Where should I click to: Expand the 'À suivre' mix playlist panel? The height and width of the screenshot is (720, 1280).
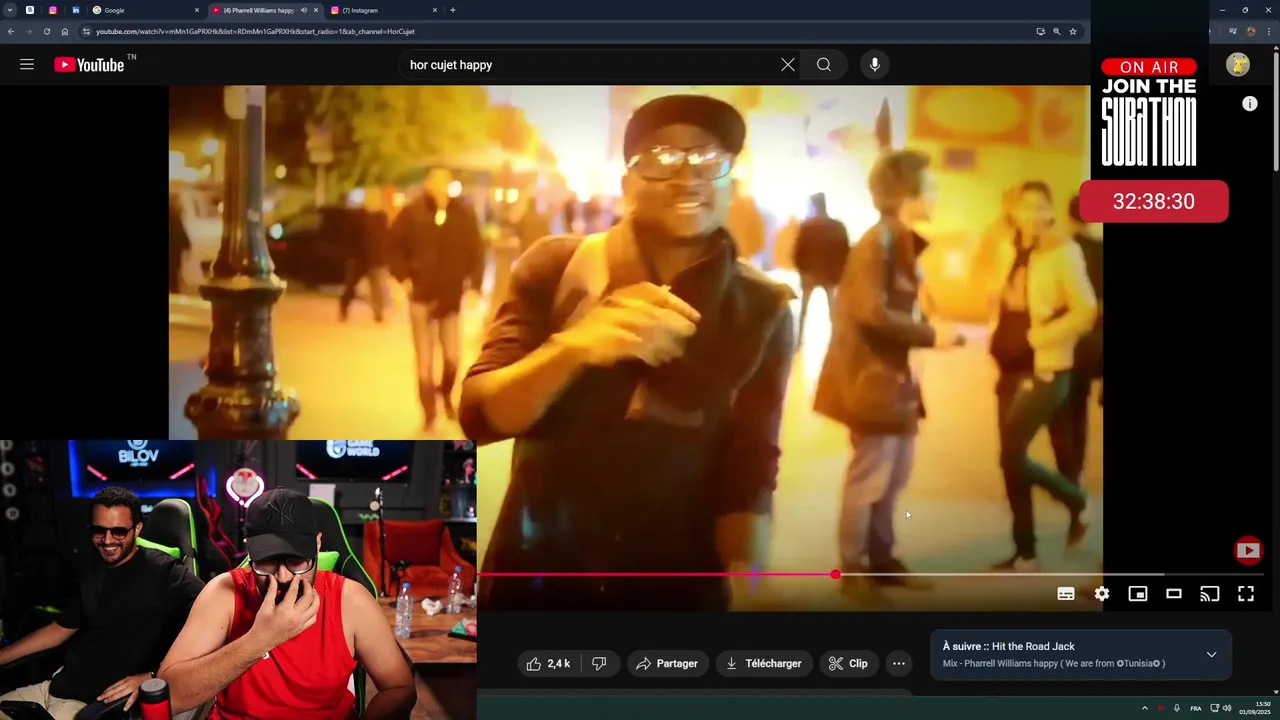[1211, 655]
